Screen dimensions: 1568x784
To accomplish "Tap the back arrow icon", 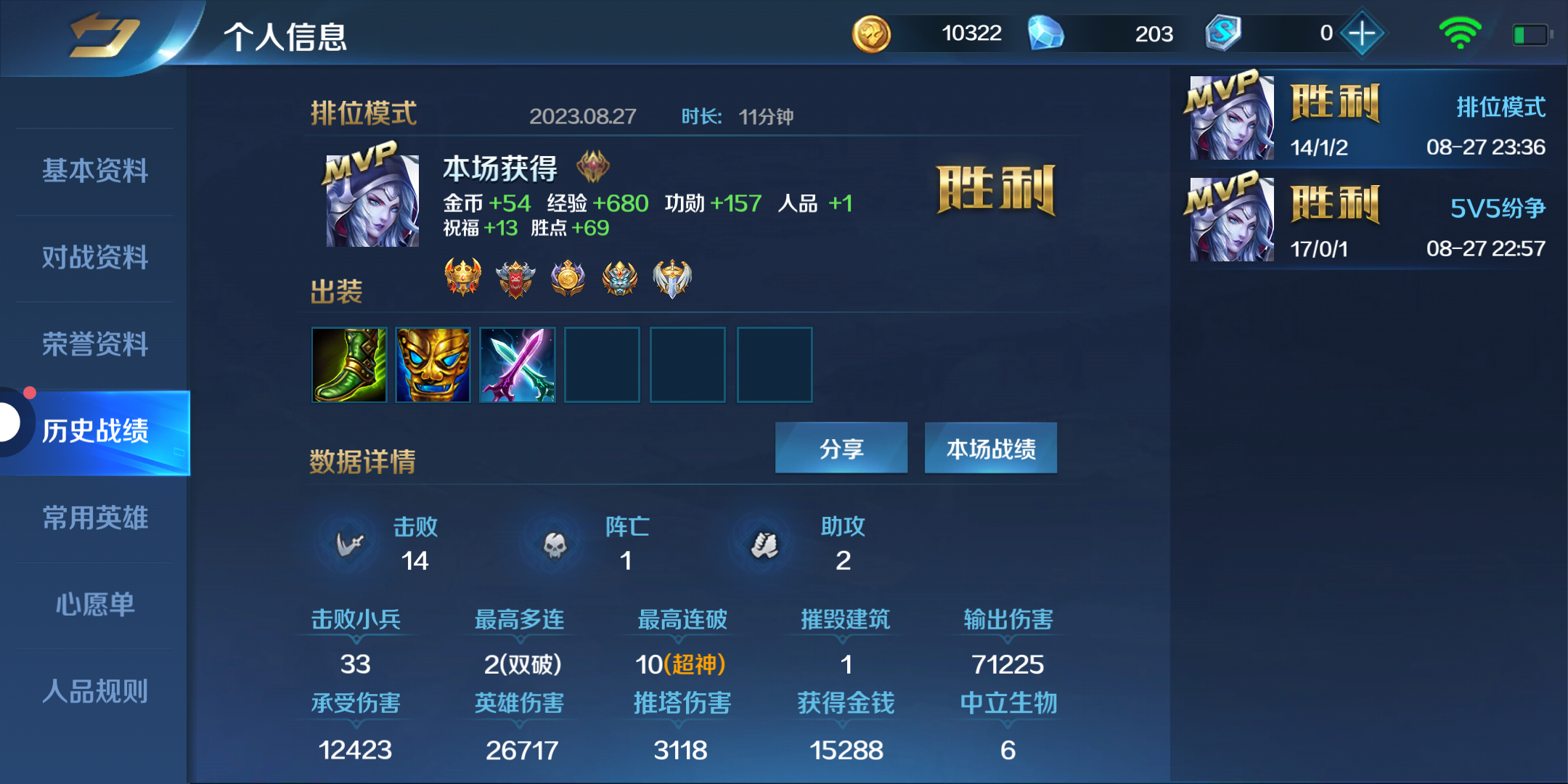I will tap(104, 36).
